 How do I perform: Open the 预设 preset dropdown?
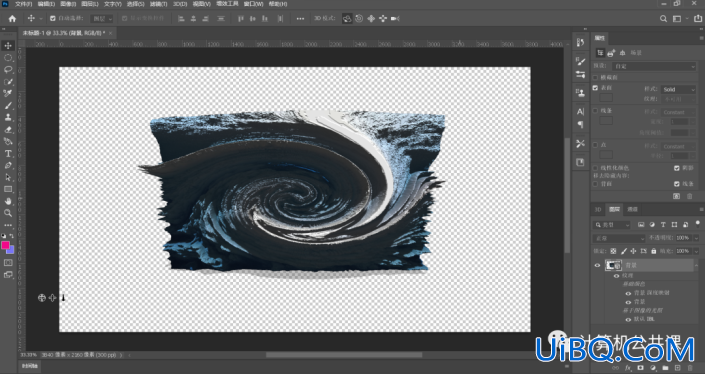[654, 66]
